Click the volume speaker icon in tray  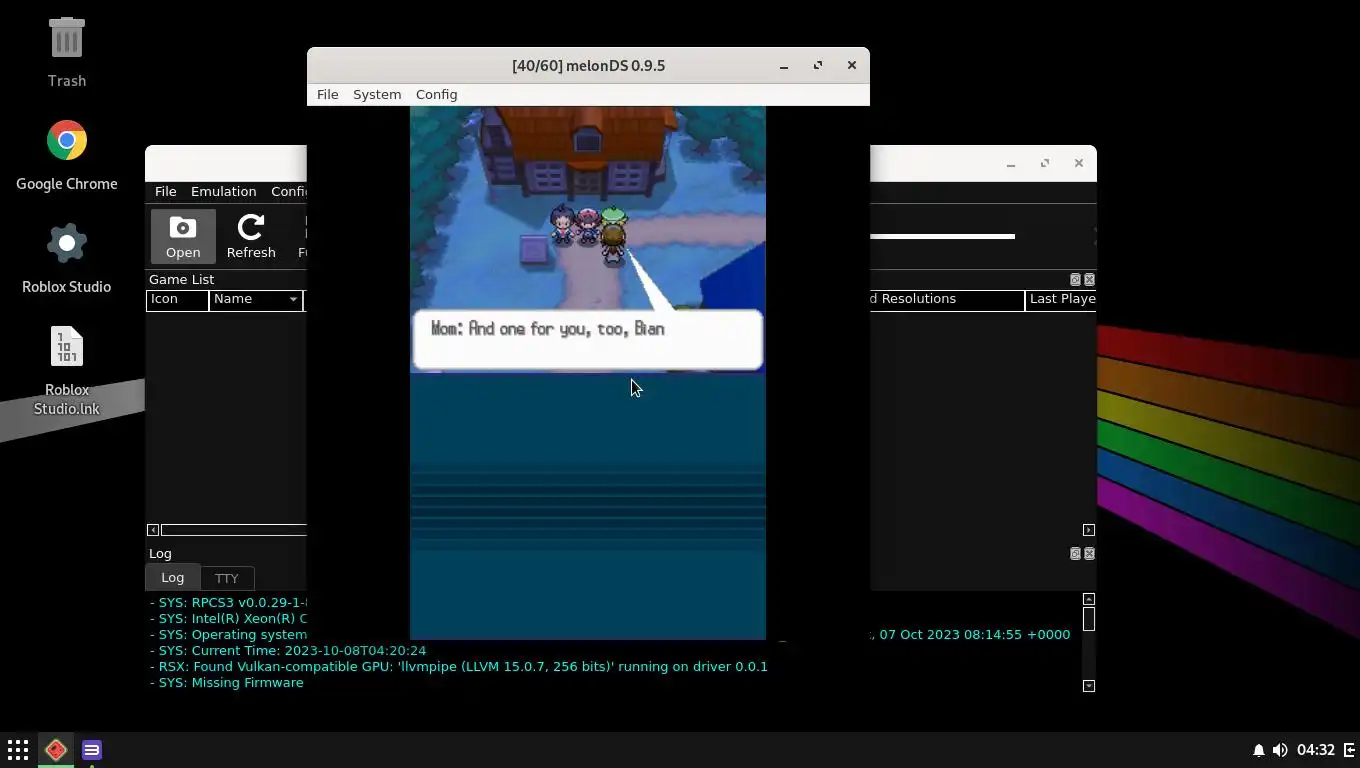coord(1280,750)
